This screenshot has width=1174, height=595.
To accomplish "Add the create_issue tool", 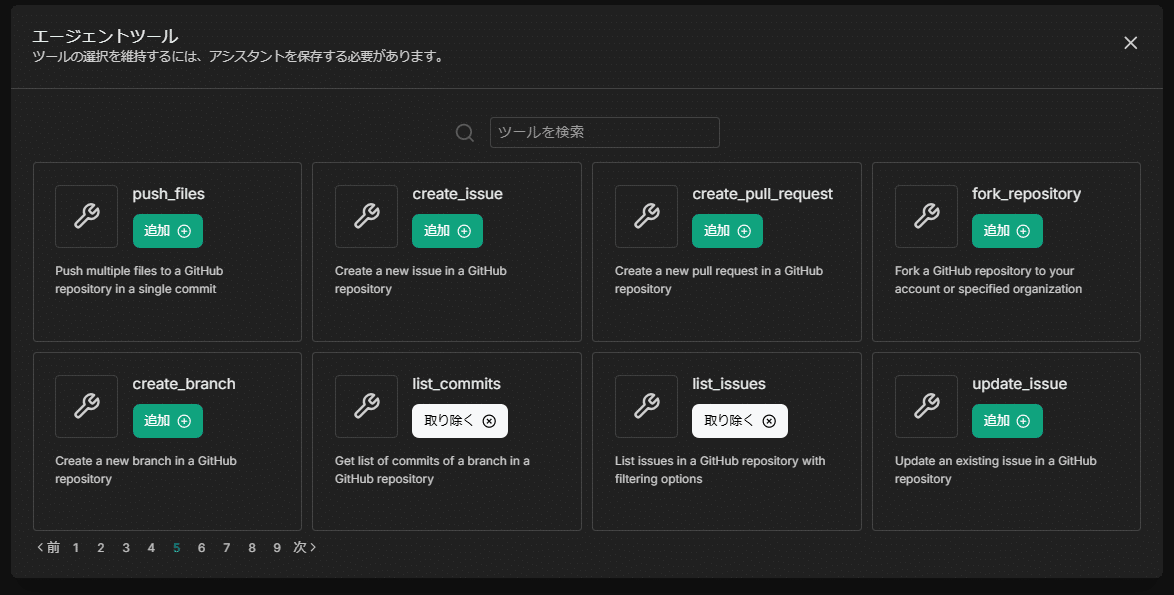I will [447, 230].
